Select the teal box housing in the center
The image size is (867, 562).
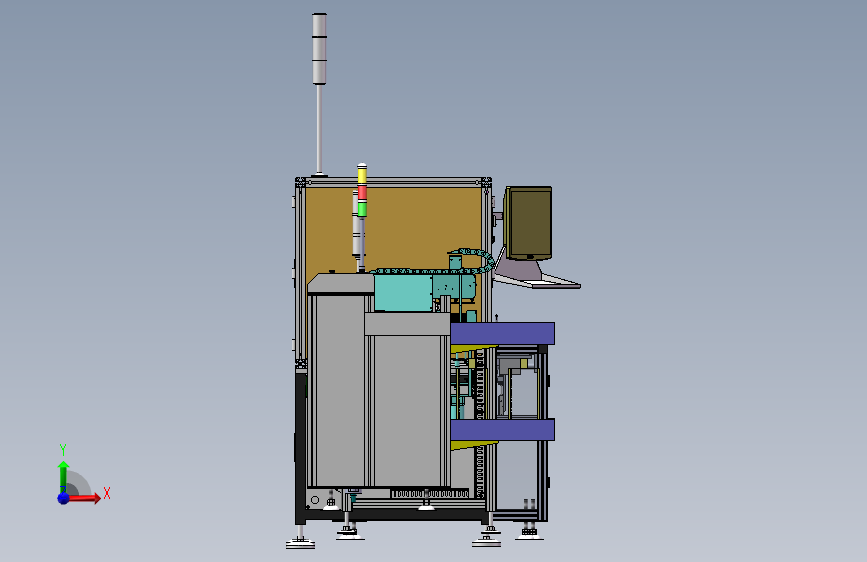pos(403,293)
